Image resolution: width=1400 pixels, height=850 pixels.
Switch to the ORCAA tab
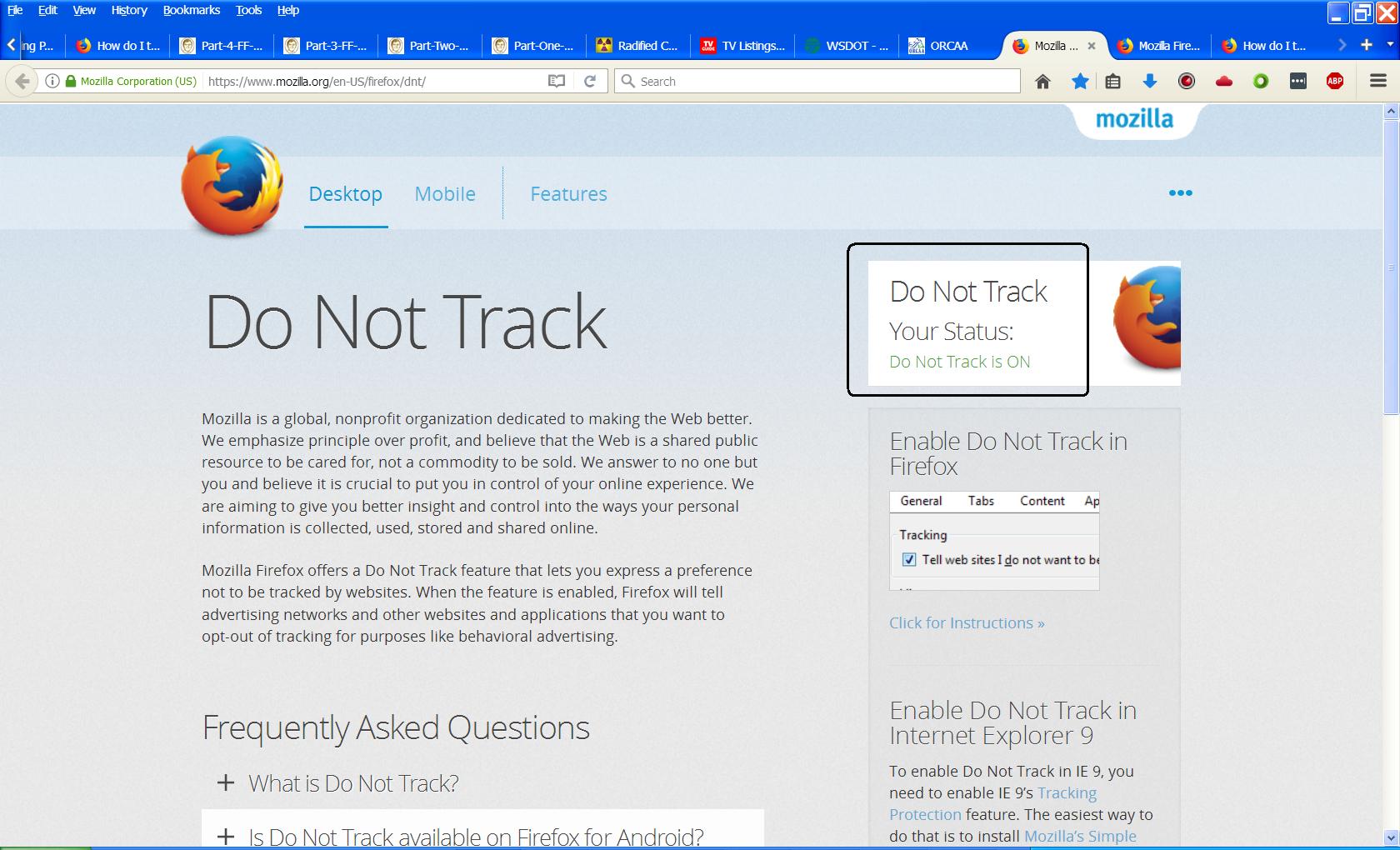point(950,46)
